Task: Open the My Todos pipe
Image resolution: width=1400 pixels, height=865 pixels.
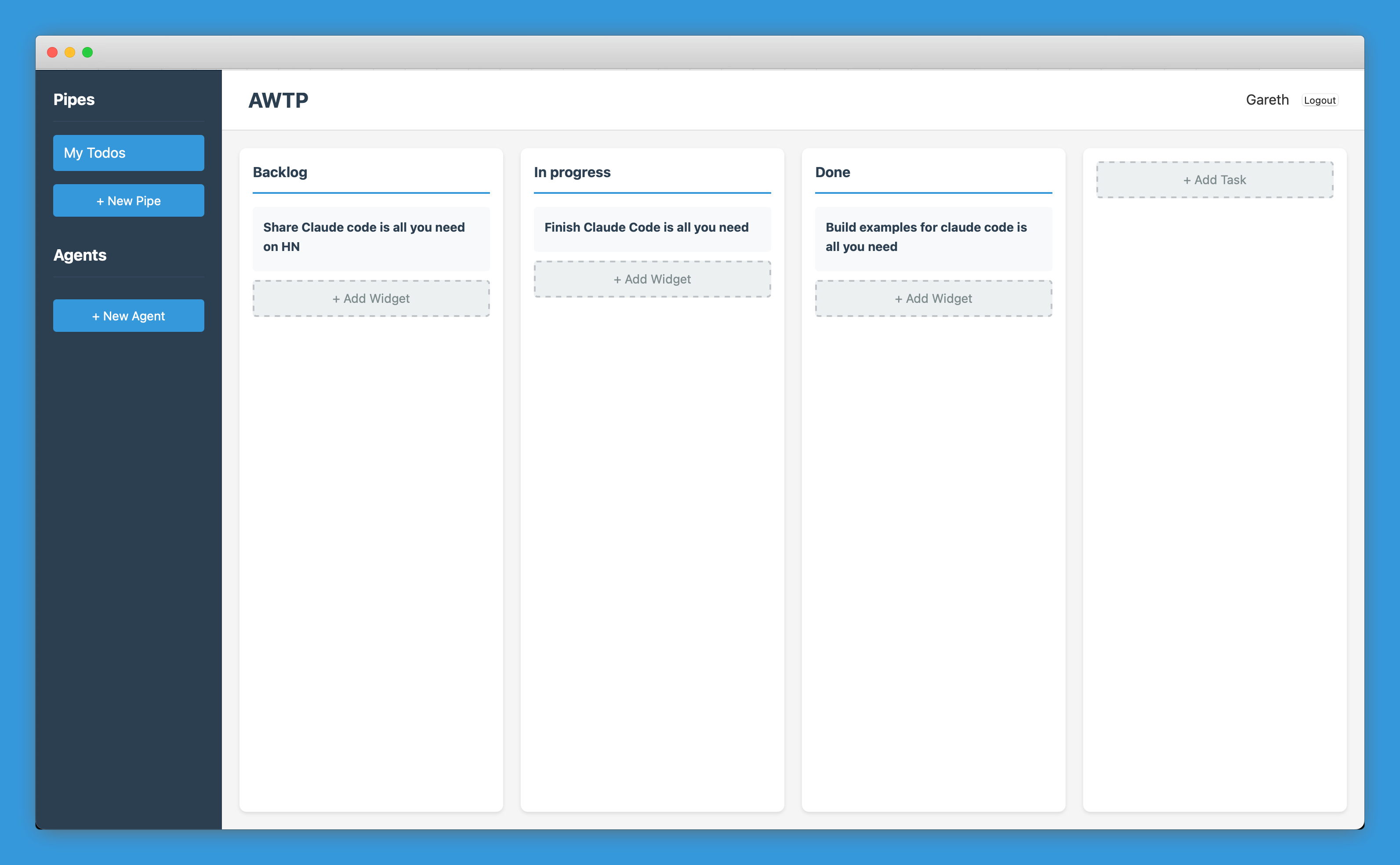Action: pos(128,153)
